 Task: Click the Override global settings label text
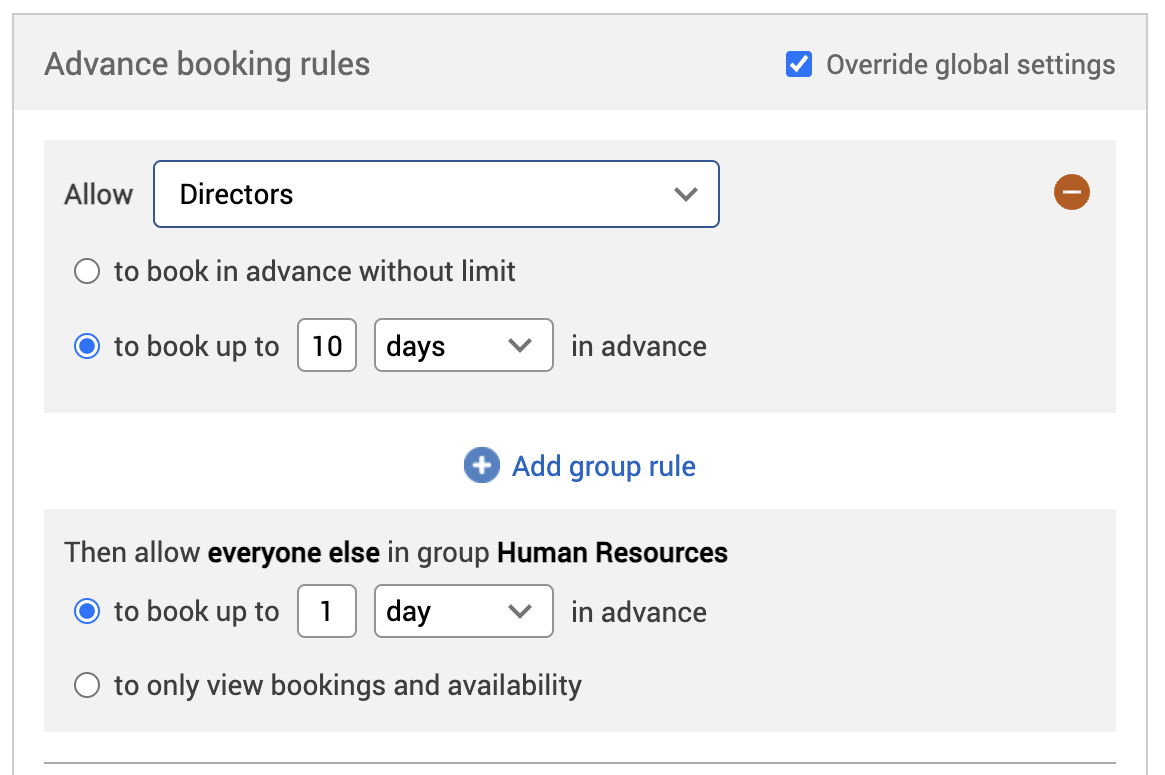(x=970, y=65)
